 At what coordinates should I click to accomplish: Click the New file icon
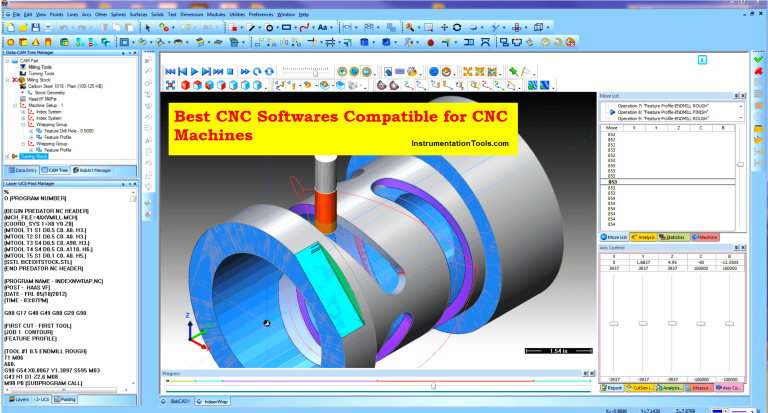8,28
